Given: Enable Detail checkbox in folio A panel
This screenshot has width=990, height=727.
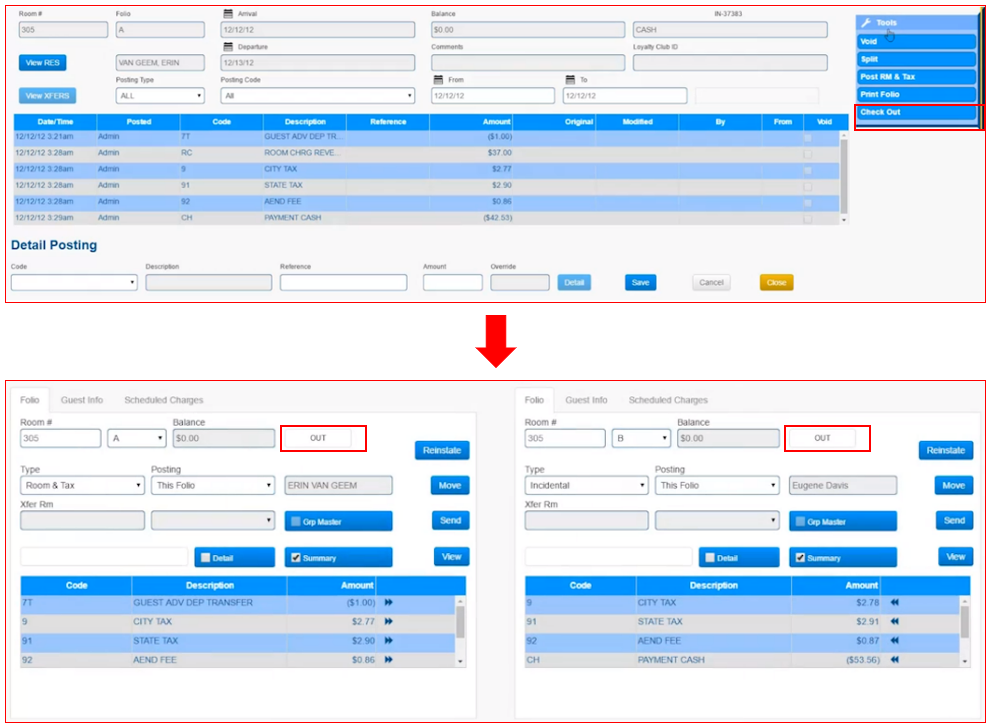Looking at the screenshot, I should [x=205, y=558].
